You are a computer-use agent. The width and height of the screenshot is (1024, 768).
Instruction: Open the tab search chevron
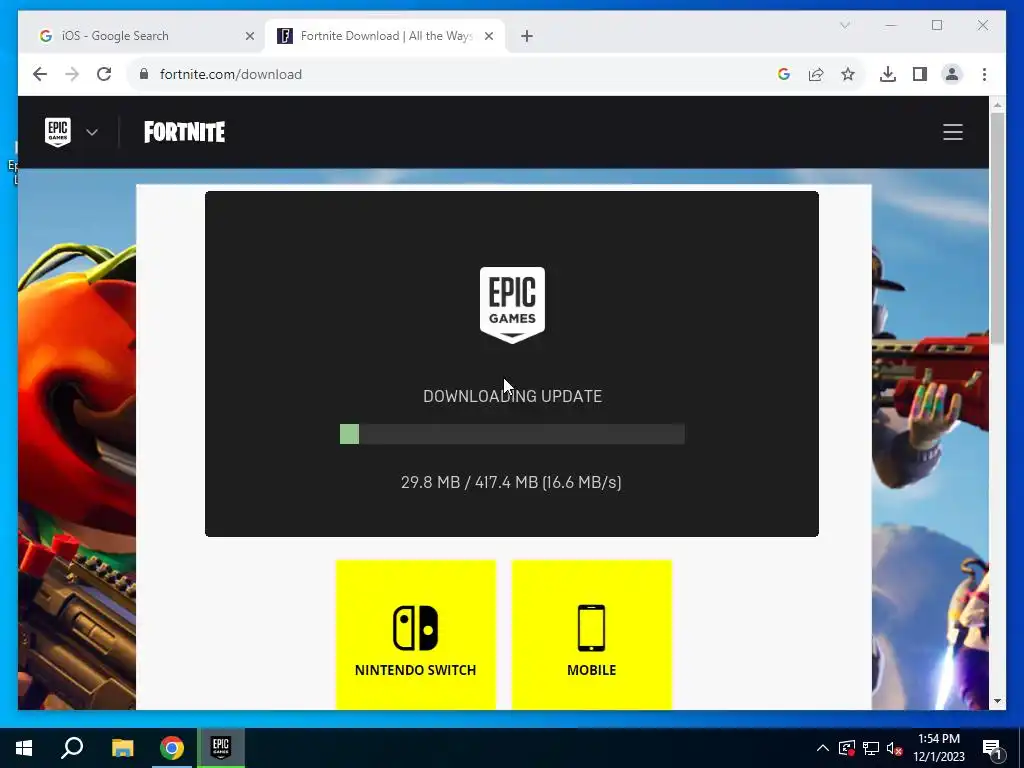(x=844, y=25)
